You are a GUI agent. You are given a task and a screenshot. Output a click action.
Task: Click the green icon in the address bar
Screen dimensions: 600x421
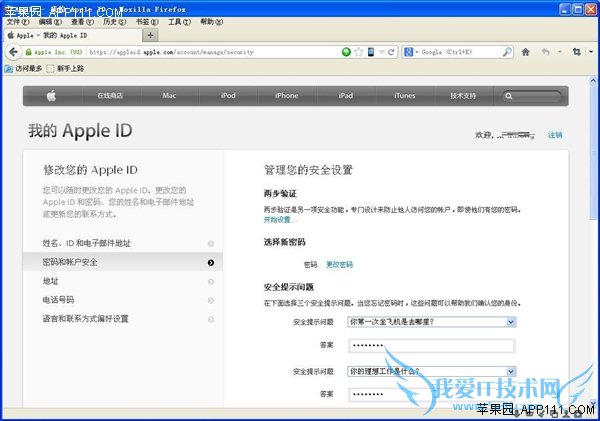pyautogui.click(x=346, y=52)
